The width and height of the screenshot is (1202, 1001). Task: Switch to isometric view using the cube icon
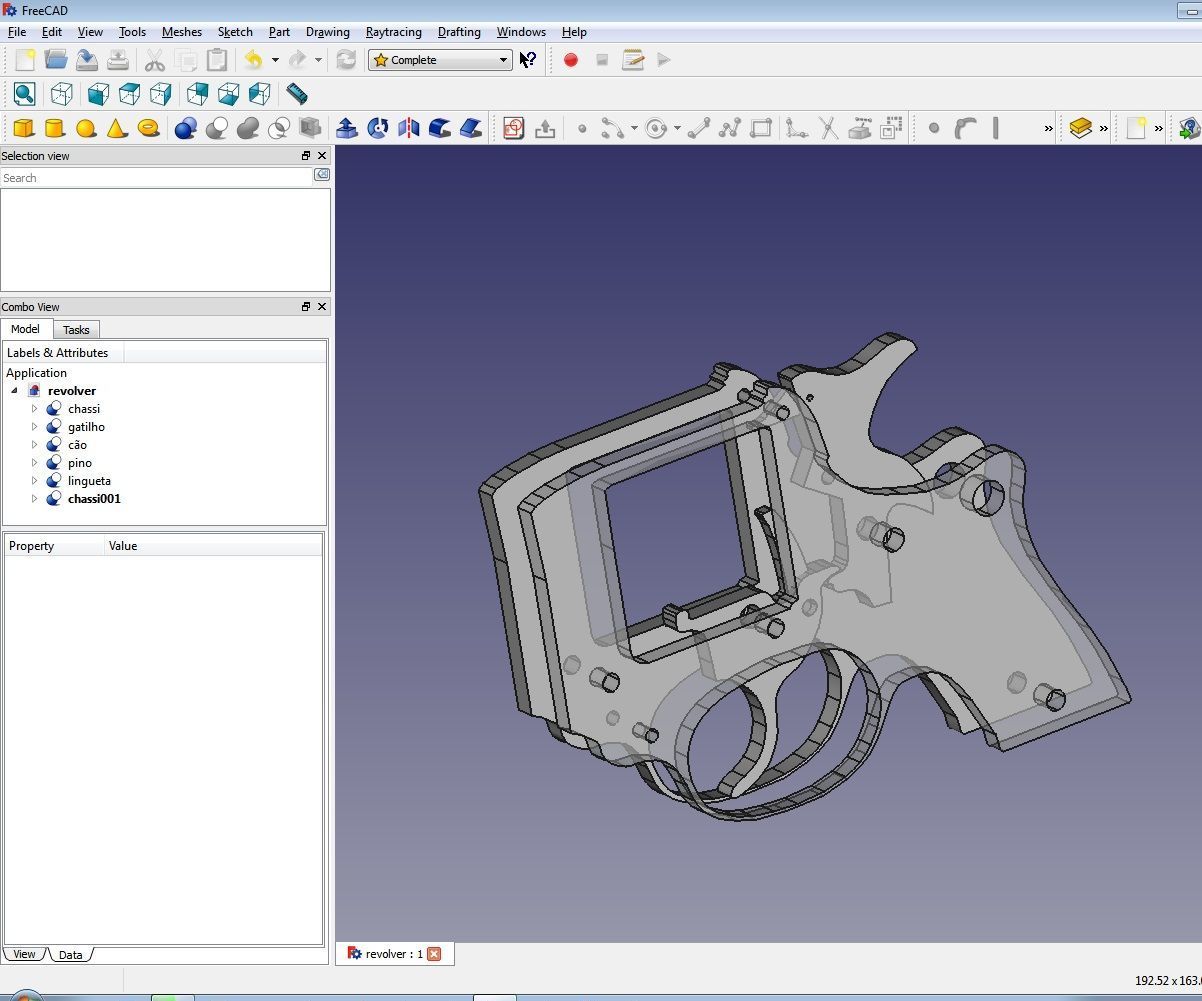click(x=61, y=93)
